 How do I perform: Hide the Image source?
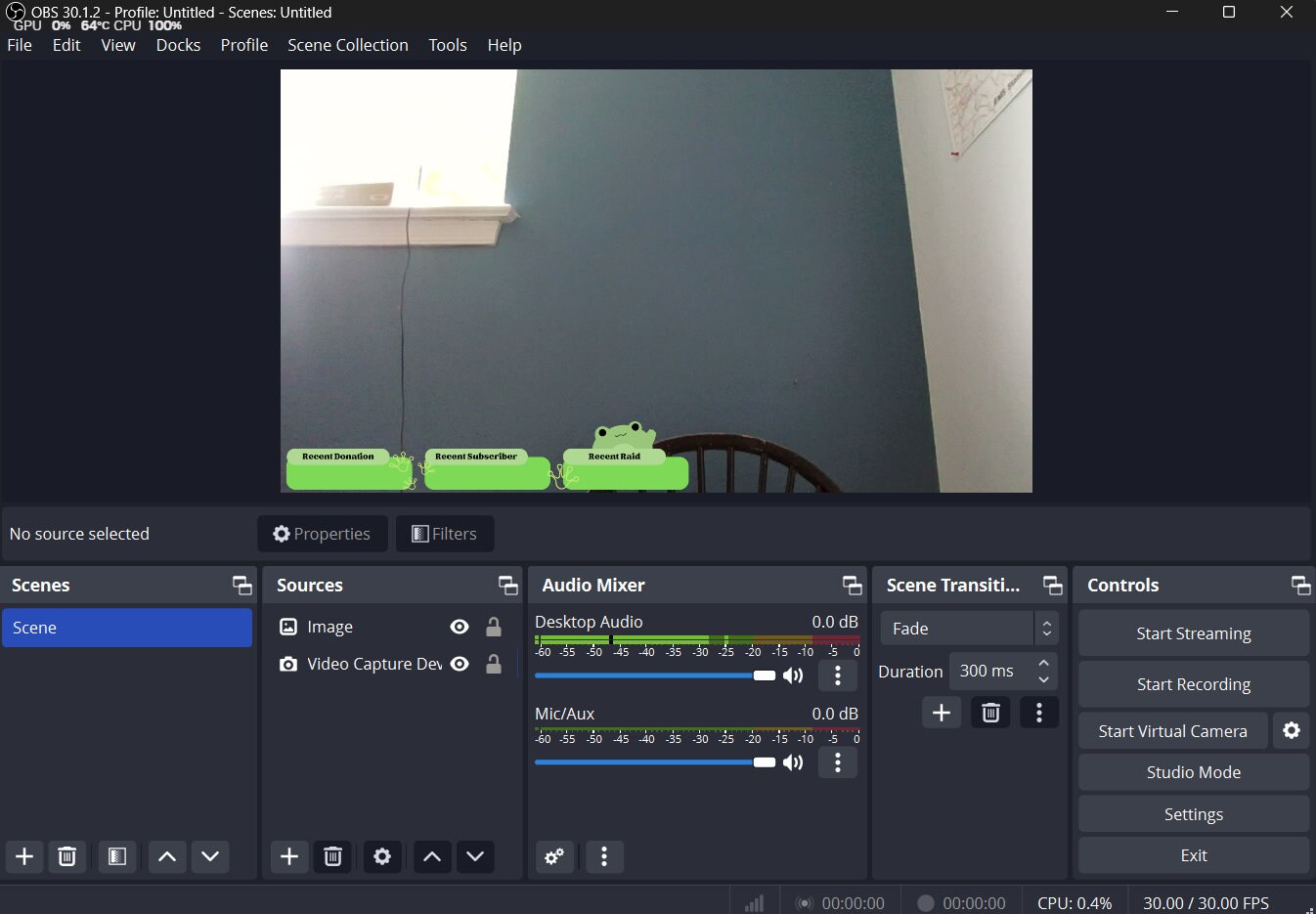[459, 627]
